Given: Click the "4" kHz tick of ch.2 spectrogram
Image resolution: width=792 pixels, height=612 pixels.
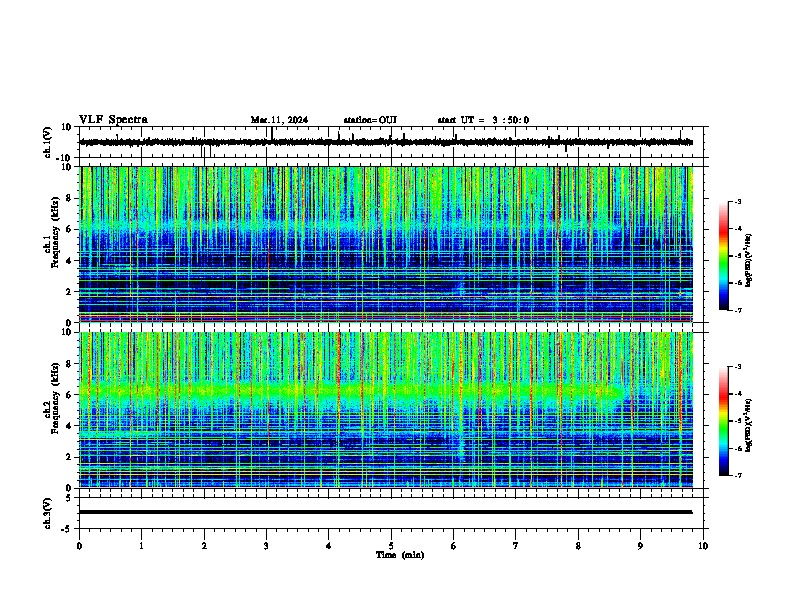Looking at the screenshot, I should point(71,426).
